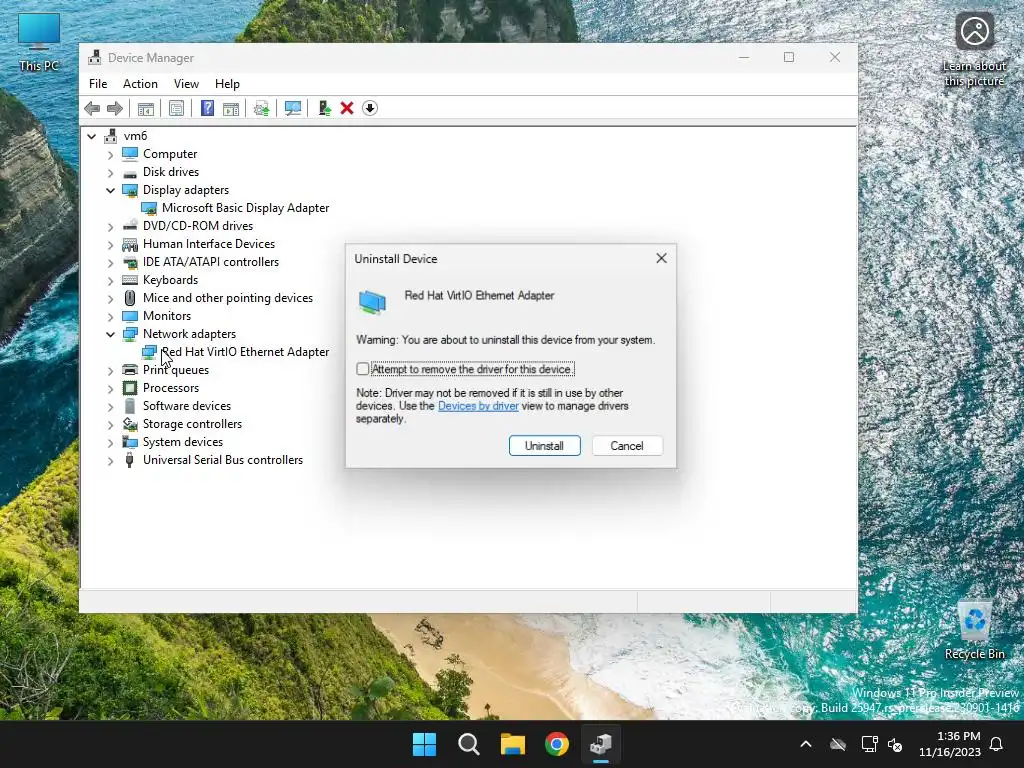
Task: Expand the Keyboards category
Action: coord(110,280)
